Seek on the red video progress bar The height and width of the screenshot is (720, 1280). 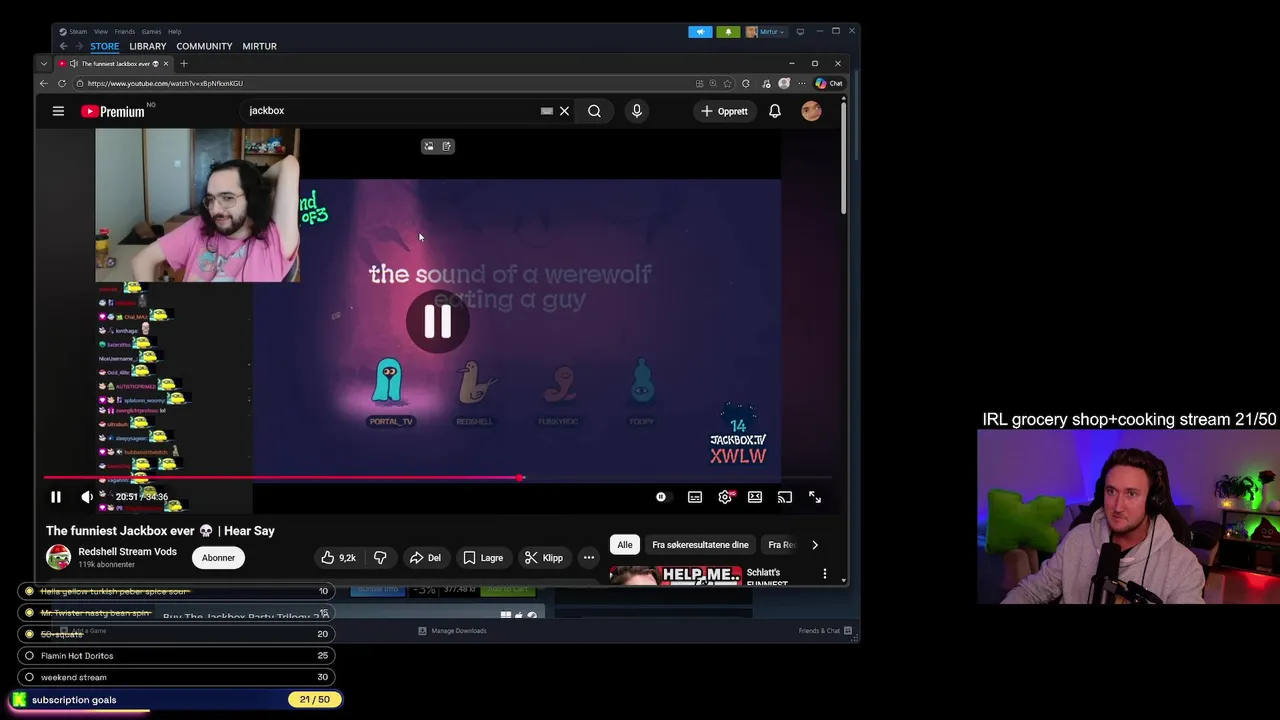tap(438, 478)
